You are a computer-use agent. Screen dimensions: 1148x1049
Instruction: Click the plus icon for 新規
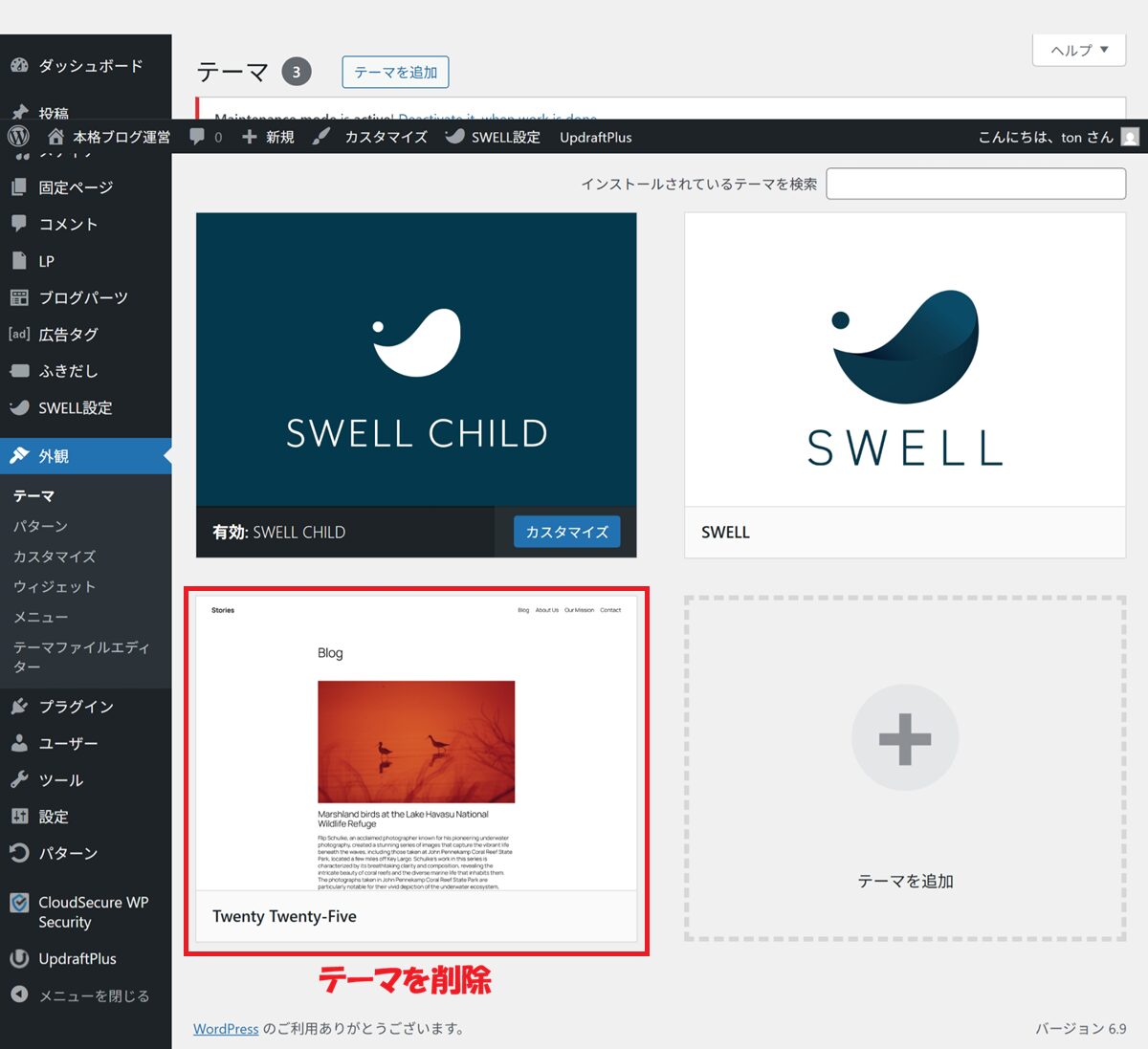(x=250, y=137)
